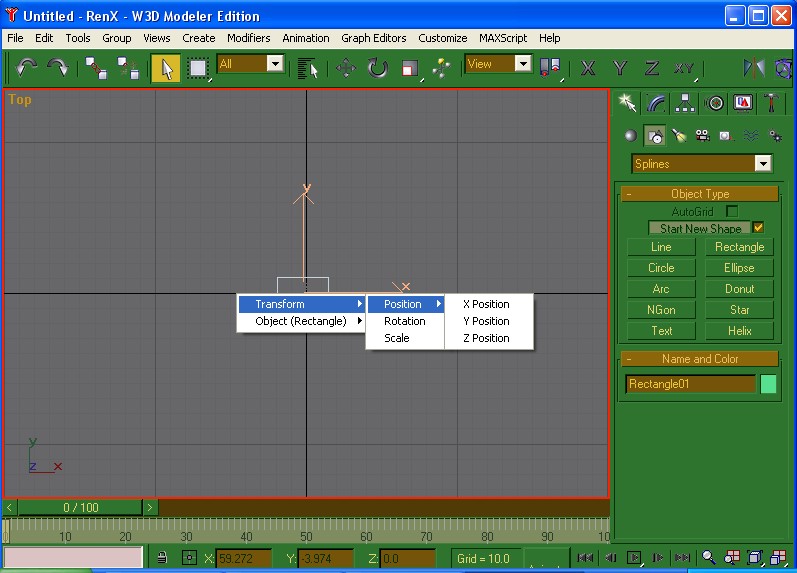Click the Rectangle01 name field
797x573 pixels.
click(x=690, y=384)
